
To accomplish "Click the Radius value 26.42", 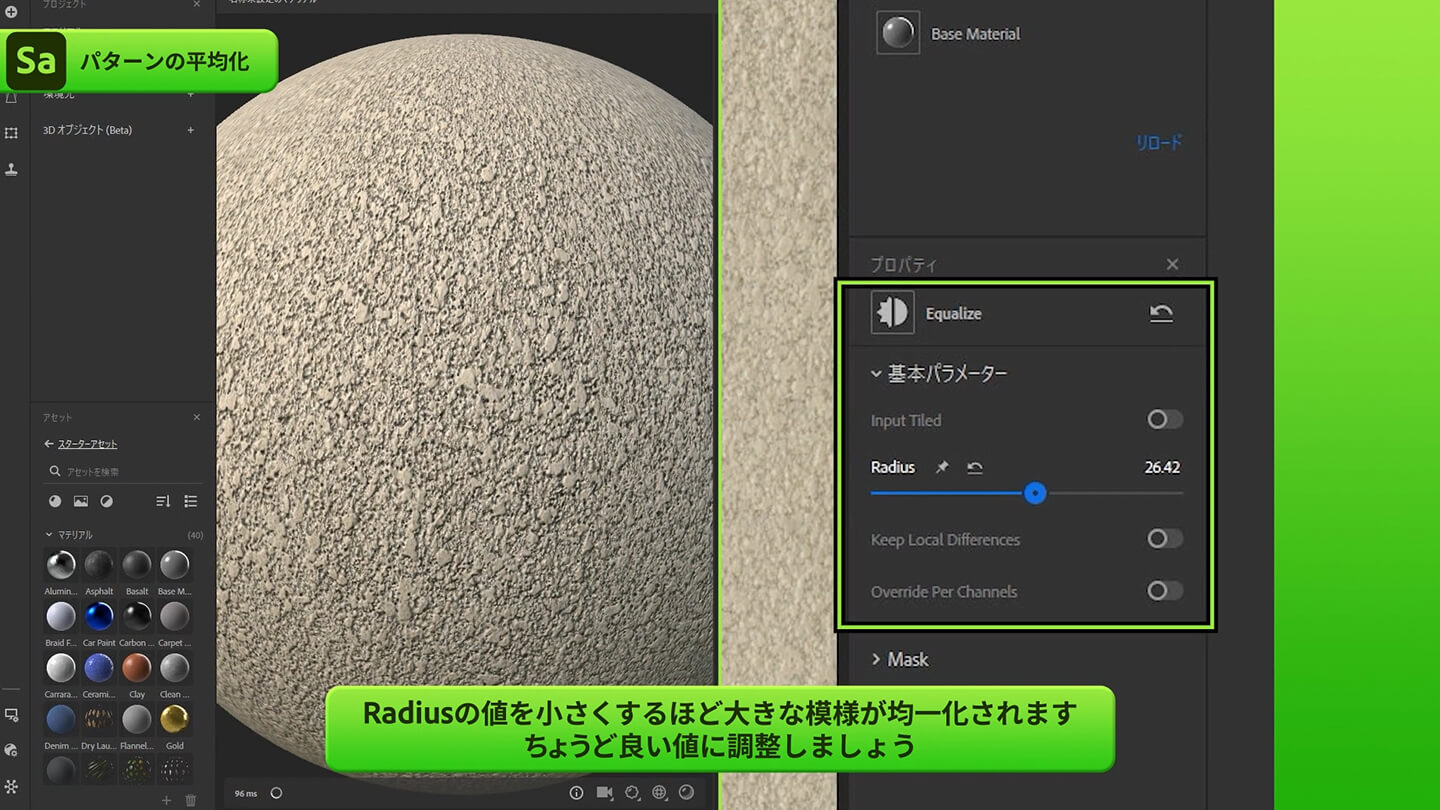I will click(x=1162, y=467).
